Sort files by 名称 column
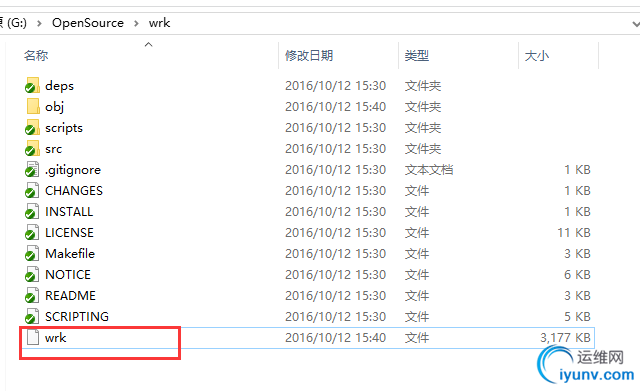This screenshot has height=391, width=640. [x=36, y=55]
